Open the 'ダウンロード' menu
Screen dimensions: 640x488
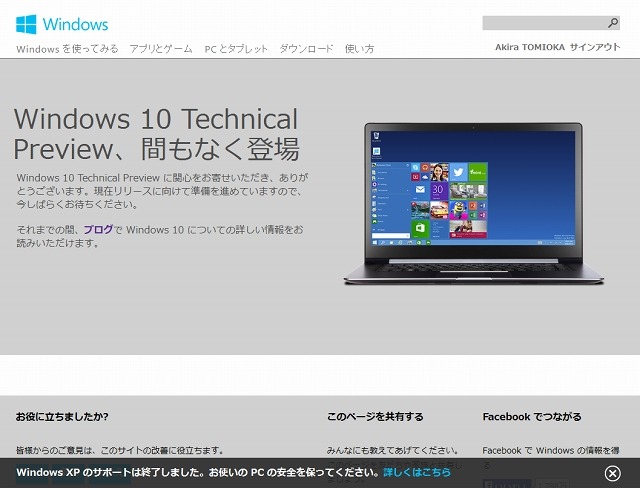pos(306,49)
